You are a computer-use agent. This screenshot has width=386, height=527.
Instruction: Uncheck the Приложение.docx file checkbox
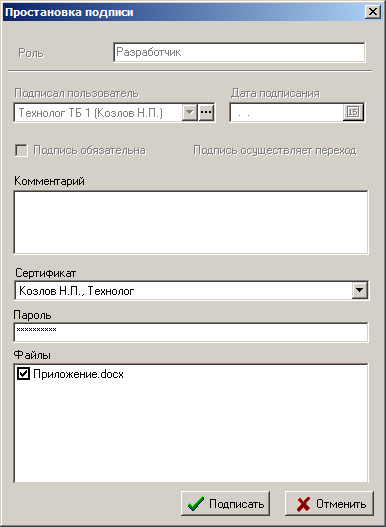coord(23,374)
